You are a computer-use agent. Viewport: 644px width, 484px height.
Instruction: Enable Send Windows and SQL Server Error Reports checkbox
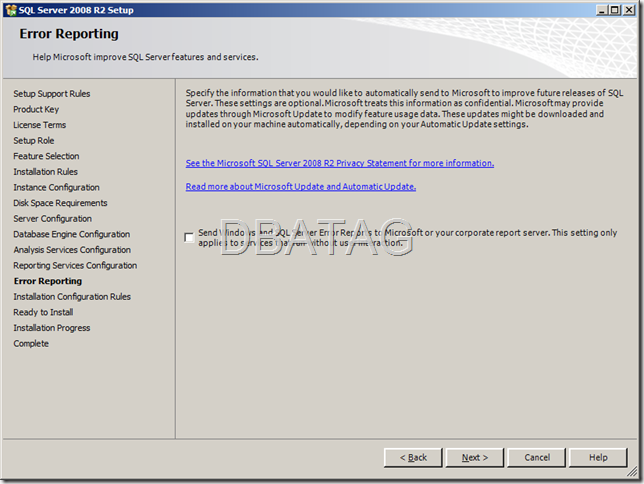pyautogui.click(x=189, y=237)
